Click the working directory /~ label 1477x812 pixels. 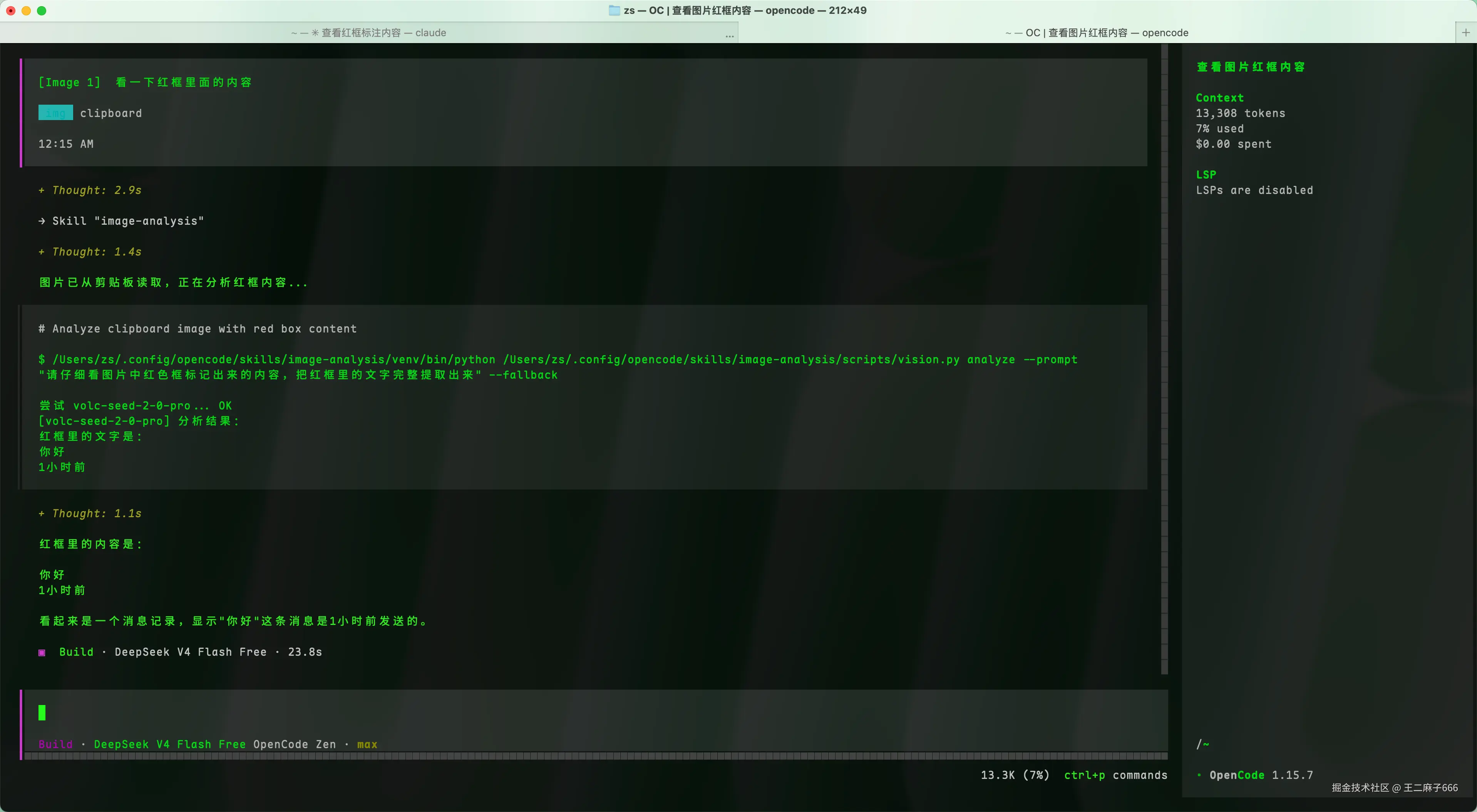pos(1202,744)
